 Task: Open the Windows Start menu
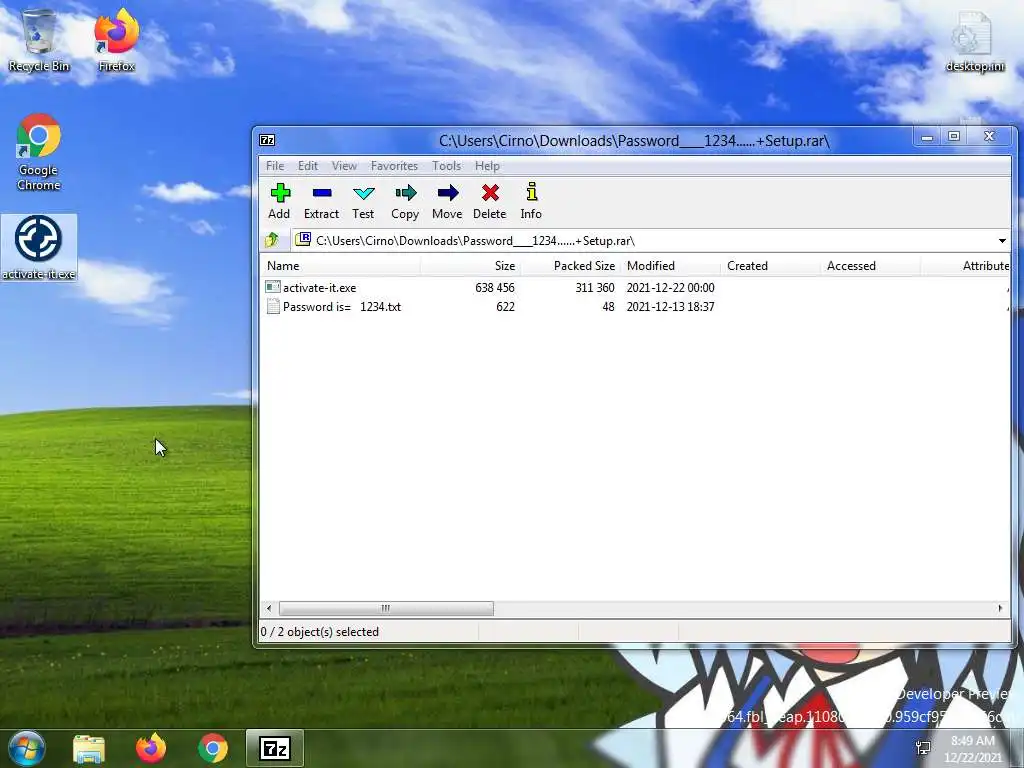pyautogui.click(x=27, y=748)
